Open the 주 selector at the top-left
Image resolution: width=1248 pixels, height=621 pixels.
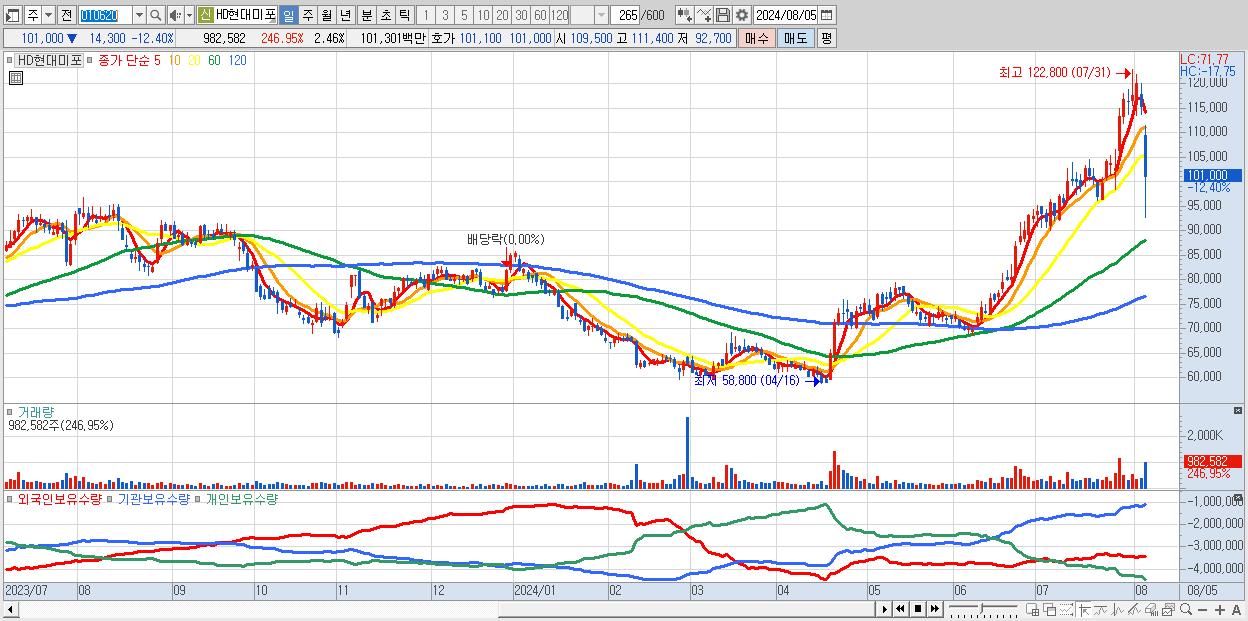pos(33,15)
